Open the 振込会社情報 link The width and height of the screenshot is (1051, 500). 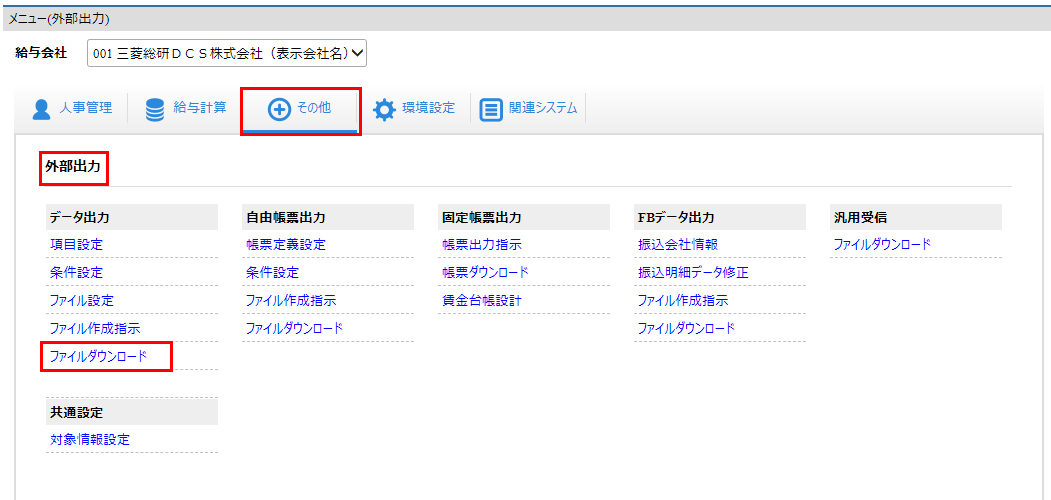[x=678, y=245]
